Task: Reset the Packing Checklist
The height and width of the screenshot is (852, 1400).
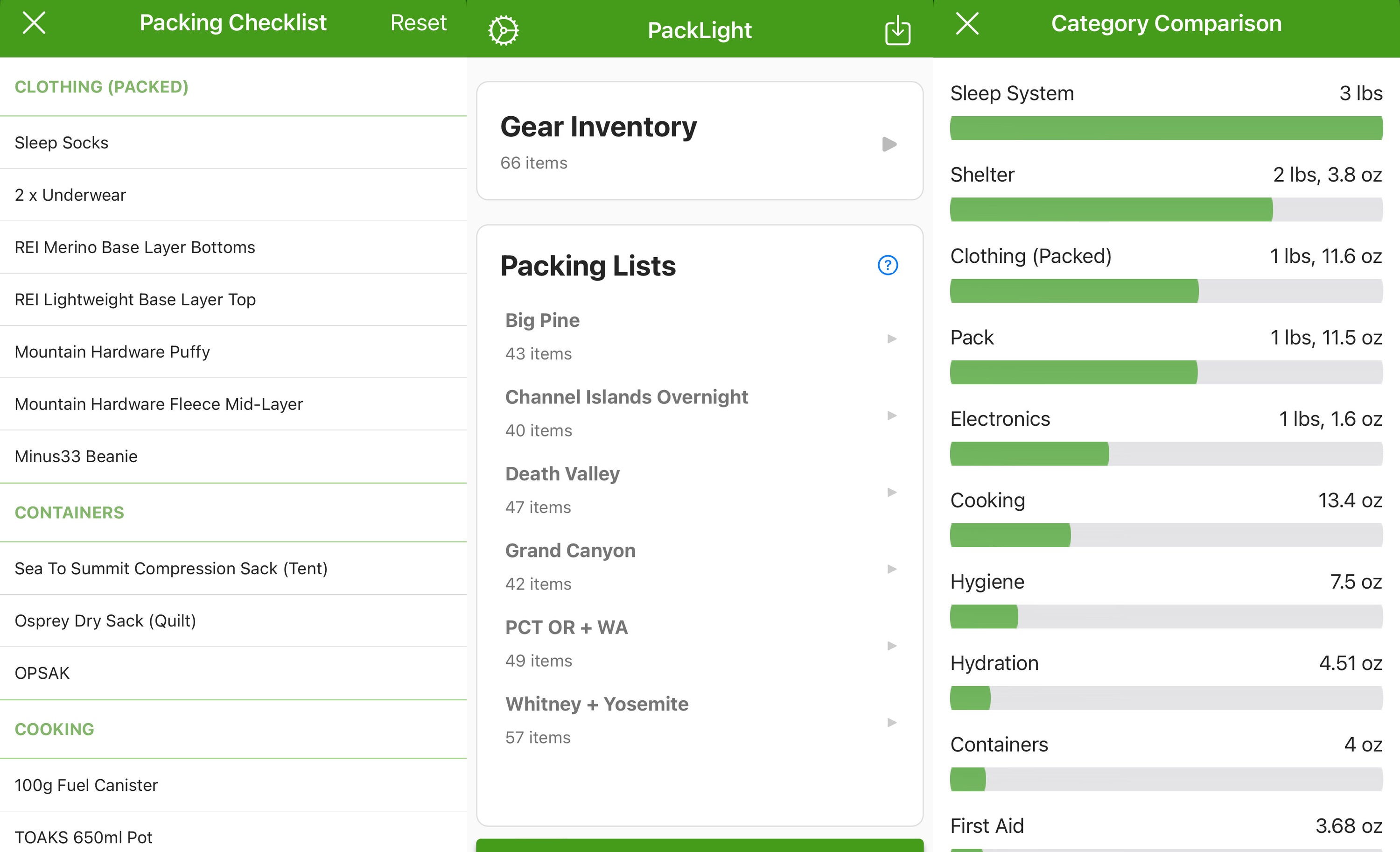Action: click(x=418, y=22)
